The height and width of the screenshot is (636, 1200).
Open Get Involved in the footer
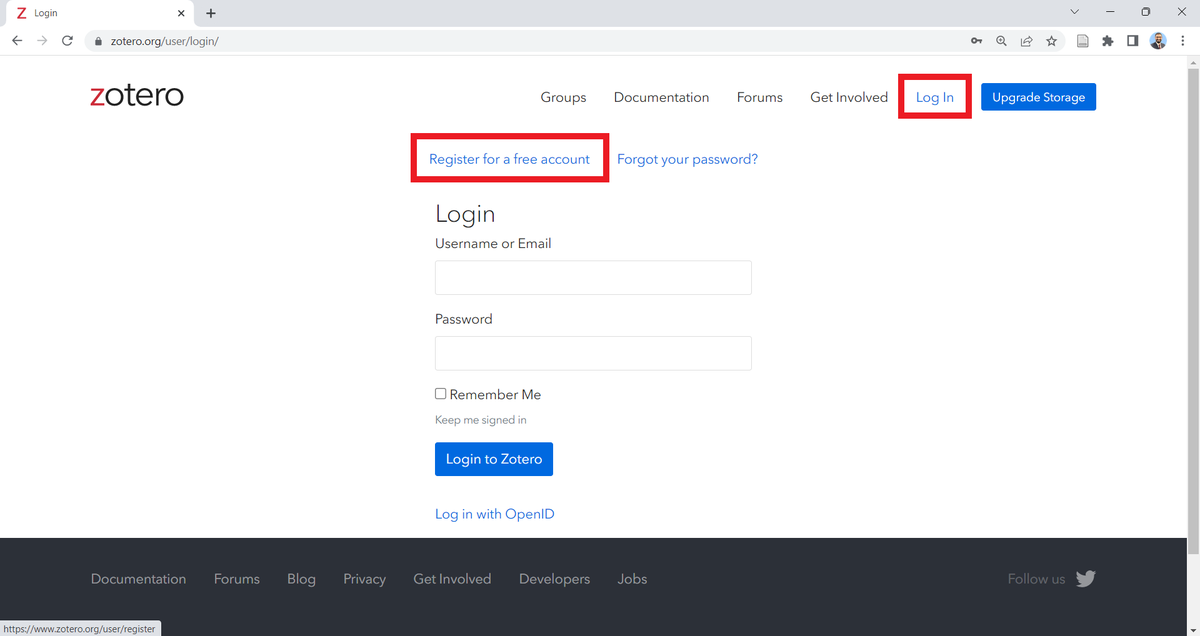452,579
